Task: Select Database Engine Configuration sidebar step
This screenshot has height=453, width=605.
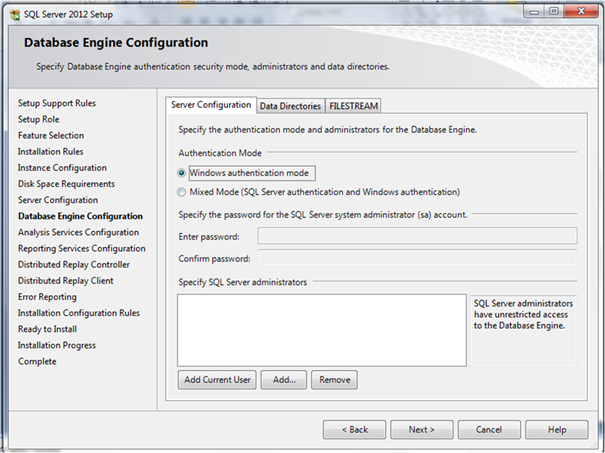Action: pos(80,216)
